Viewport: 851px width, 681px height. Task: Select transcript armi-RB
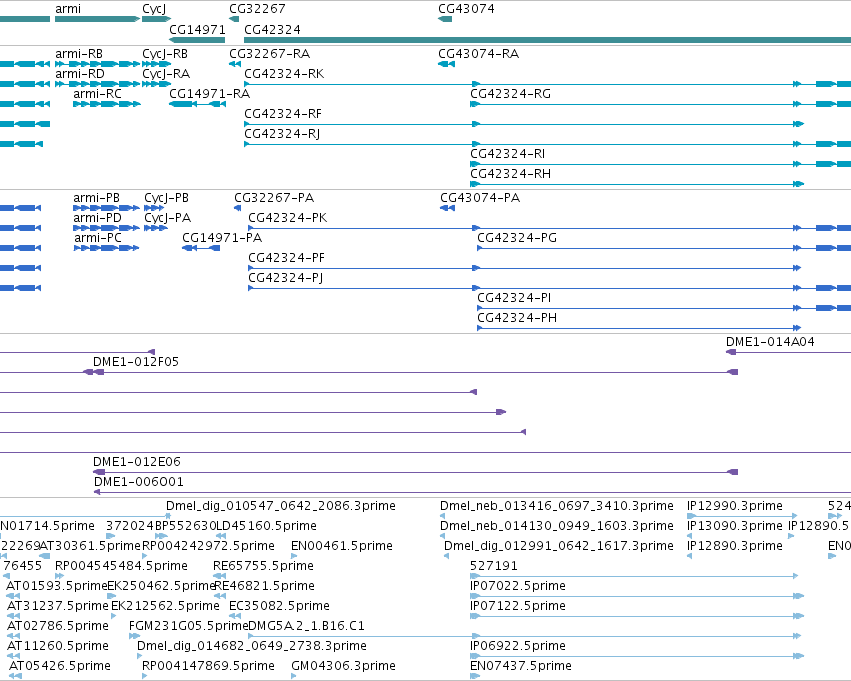pos(79,54)
